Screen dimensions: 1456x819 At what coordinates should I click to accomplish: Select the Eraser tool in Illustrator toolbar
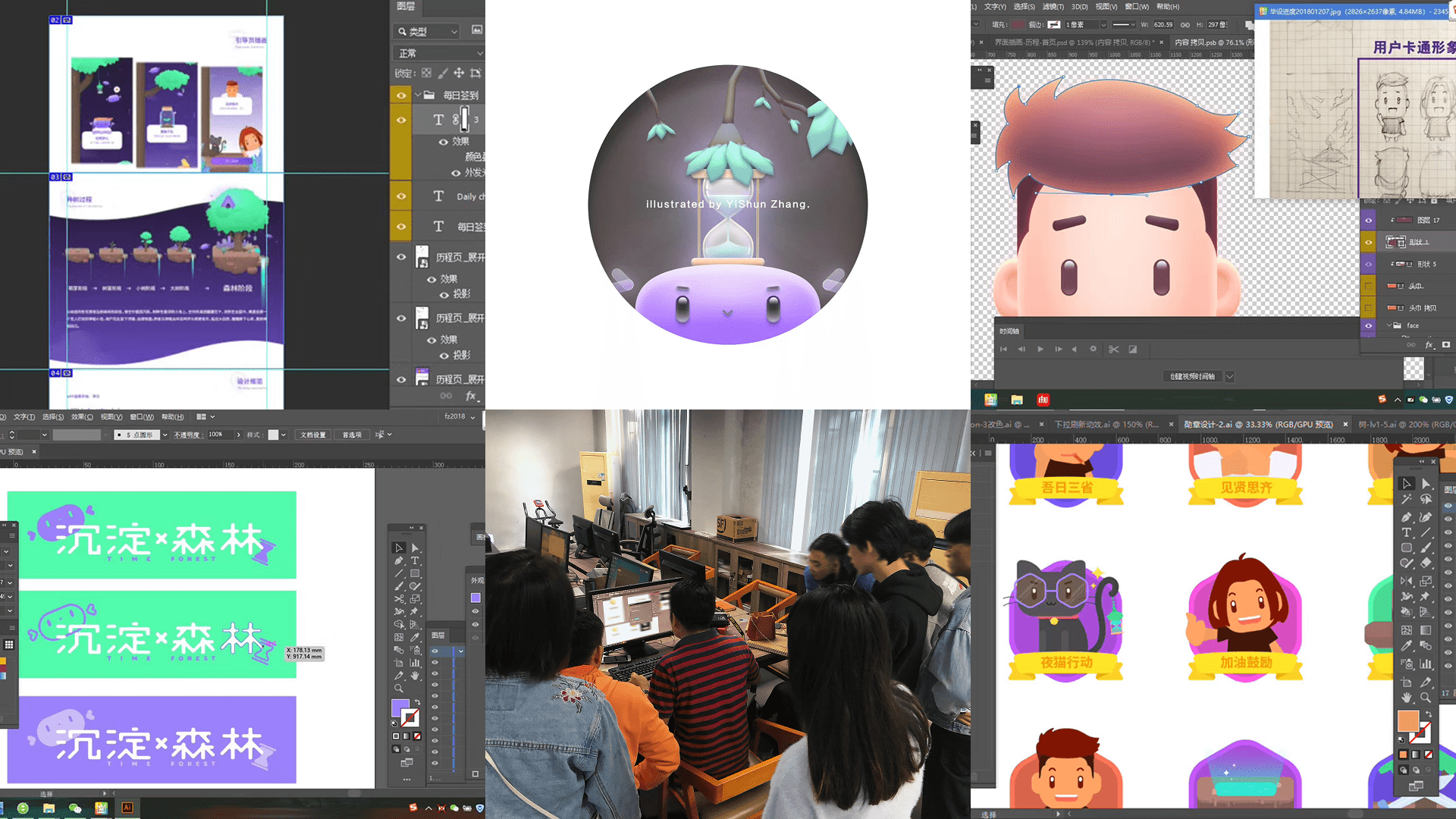[x=1426, y=563]
